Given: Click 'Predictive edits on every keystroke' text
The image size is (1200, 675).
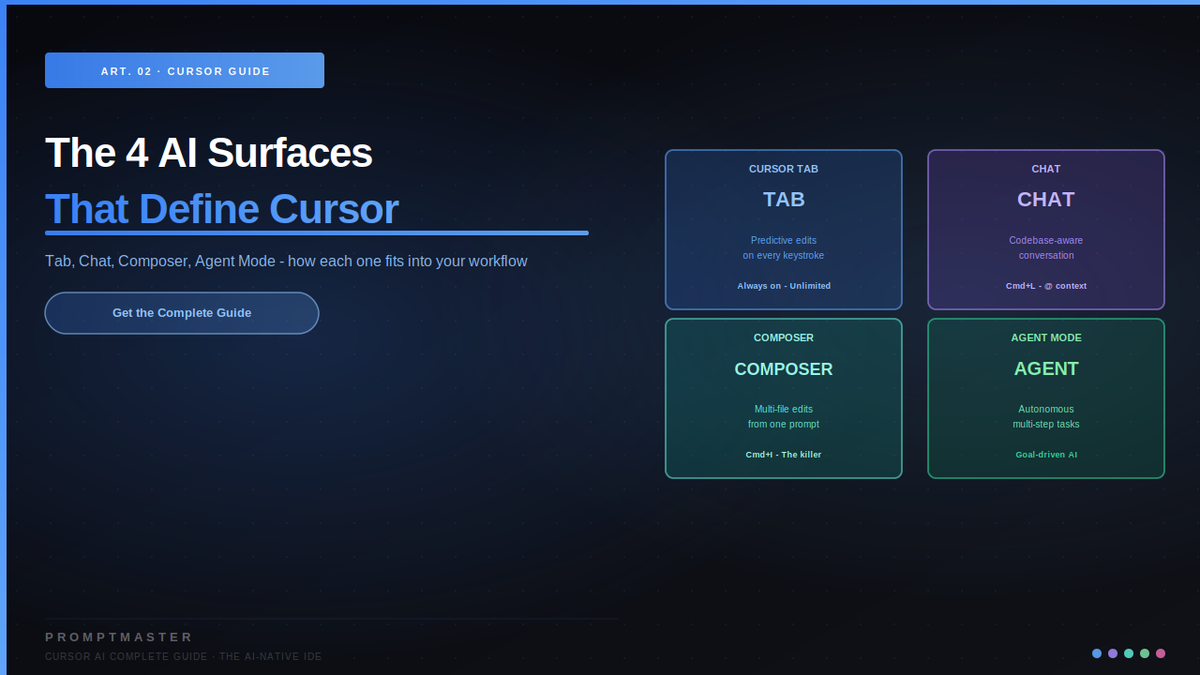Looking at the screenshot, I should pos(784,248).
